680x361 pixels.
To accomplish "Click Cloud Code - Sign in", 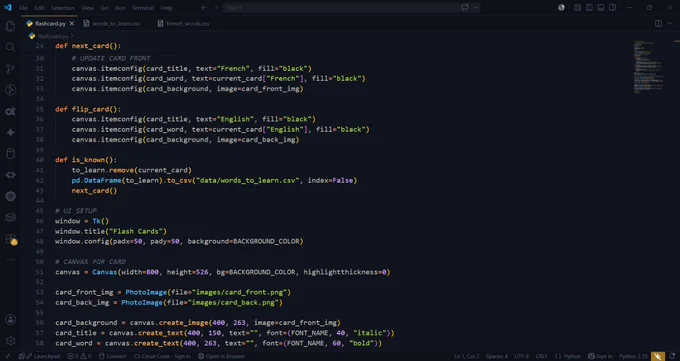I will pyautogui.click(x=162, y=356).
